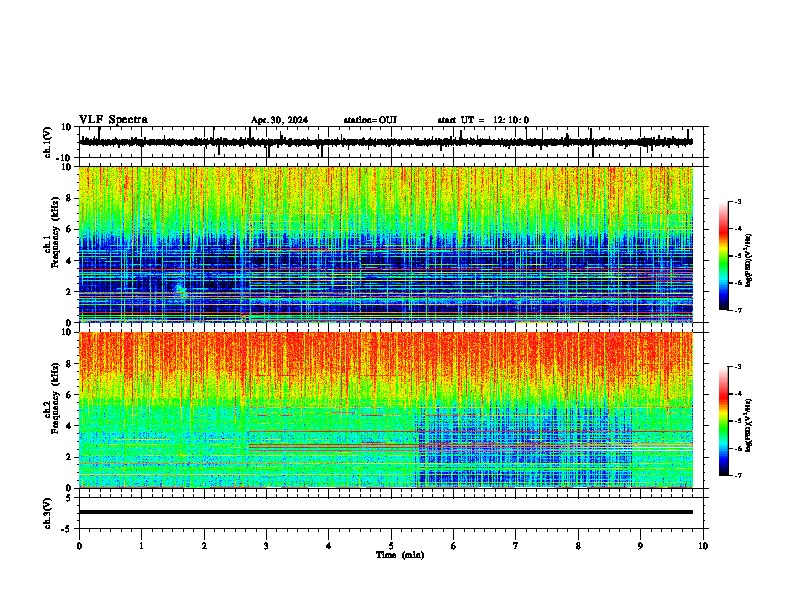
Task: Click the '8' tick on the time axis
Action: (x=578, y=546)
